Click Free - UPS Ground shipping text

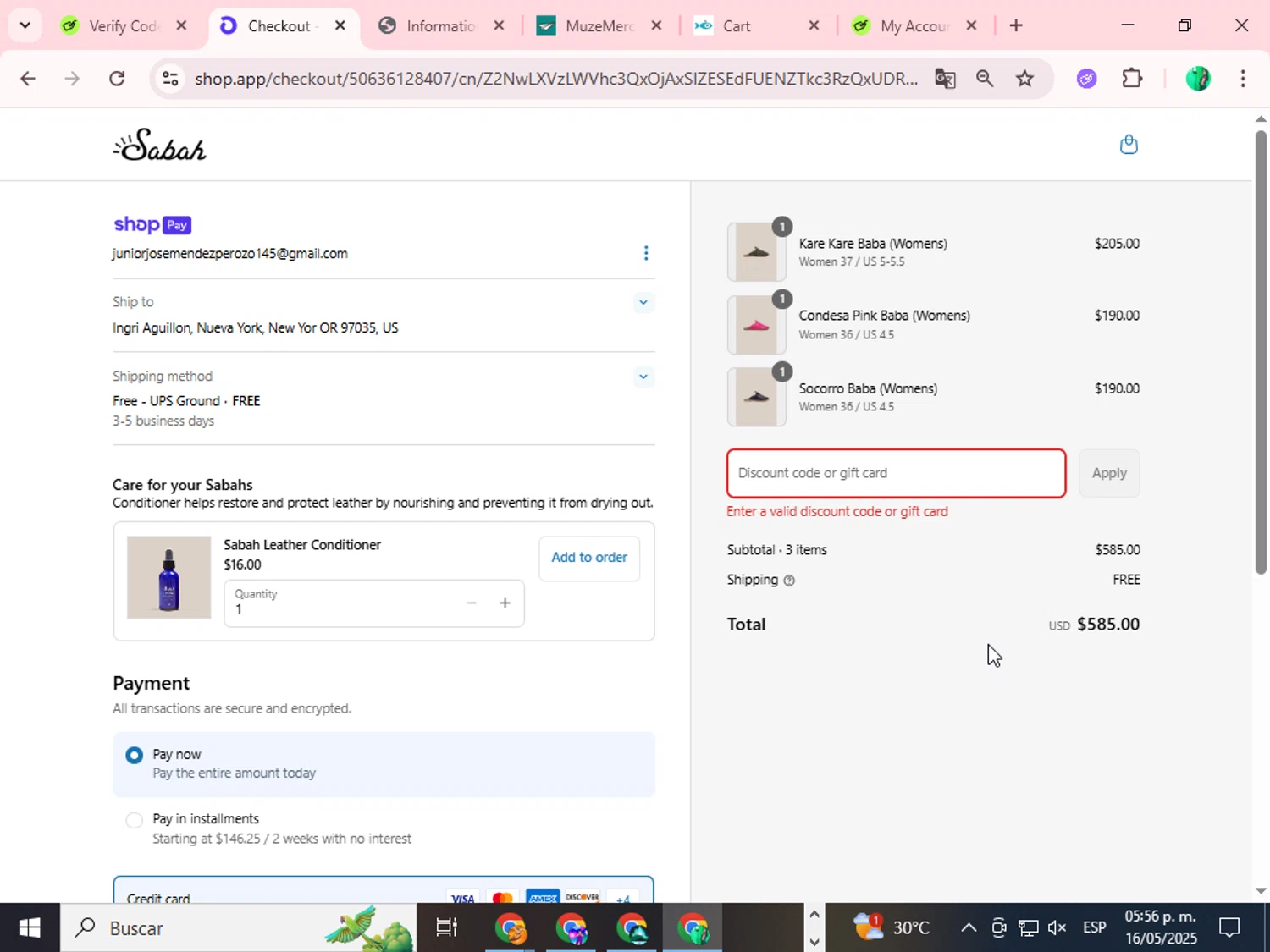point(186,401)
